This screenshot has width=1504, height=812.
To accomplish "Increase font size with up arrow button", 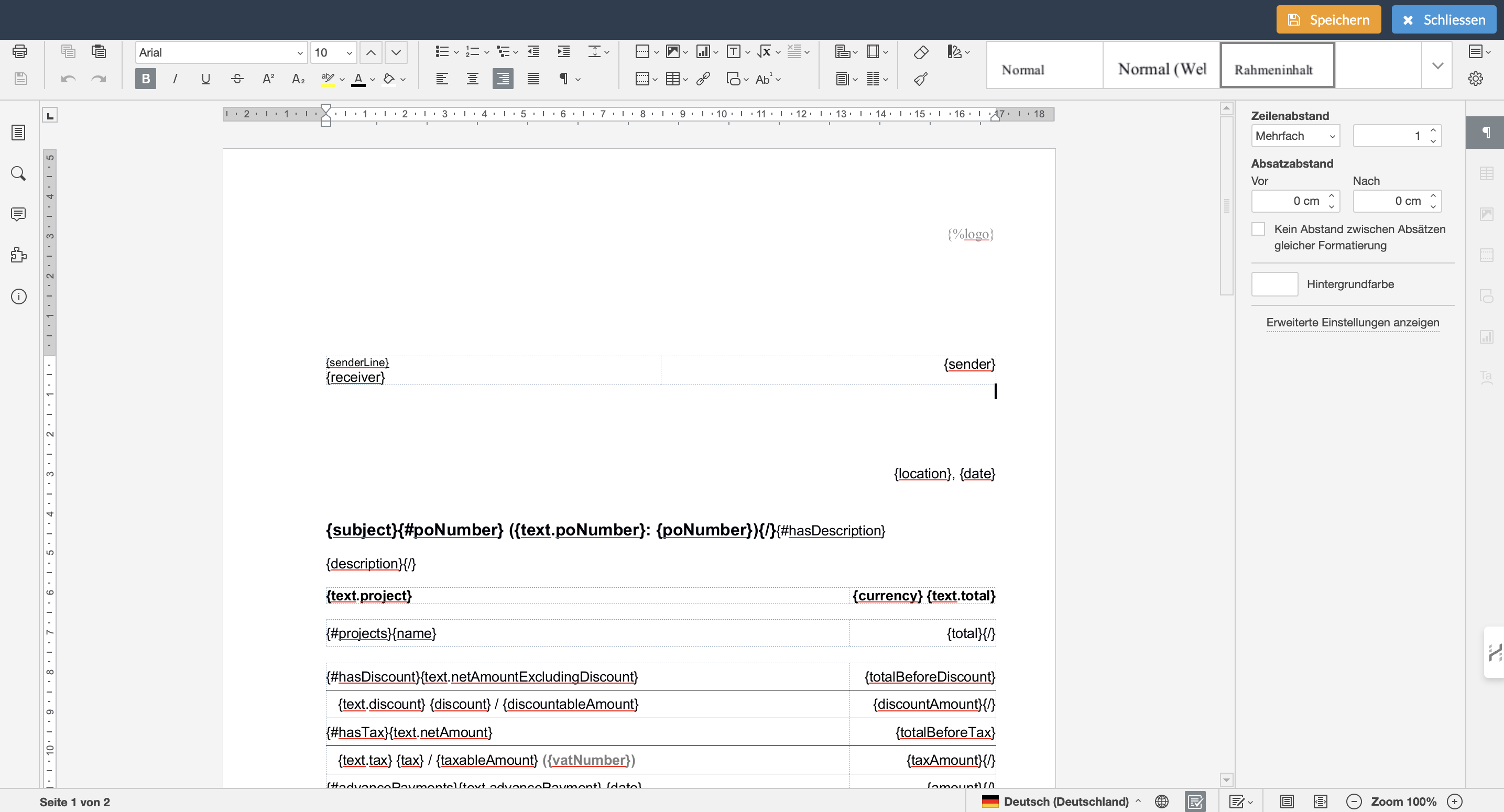I will 370,52.
